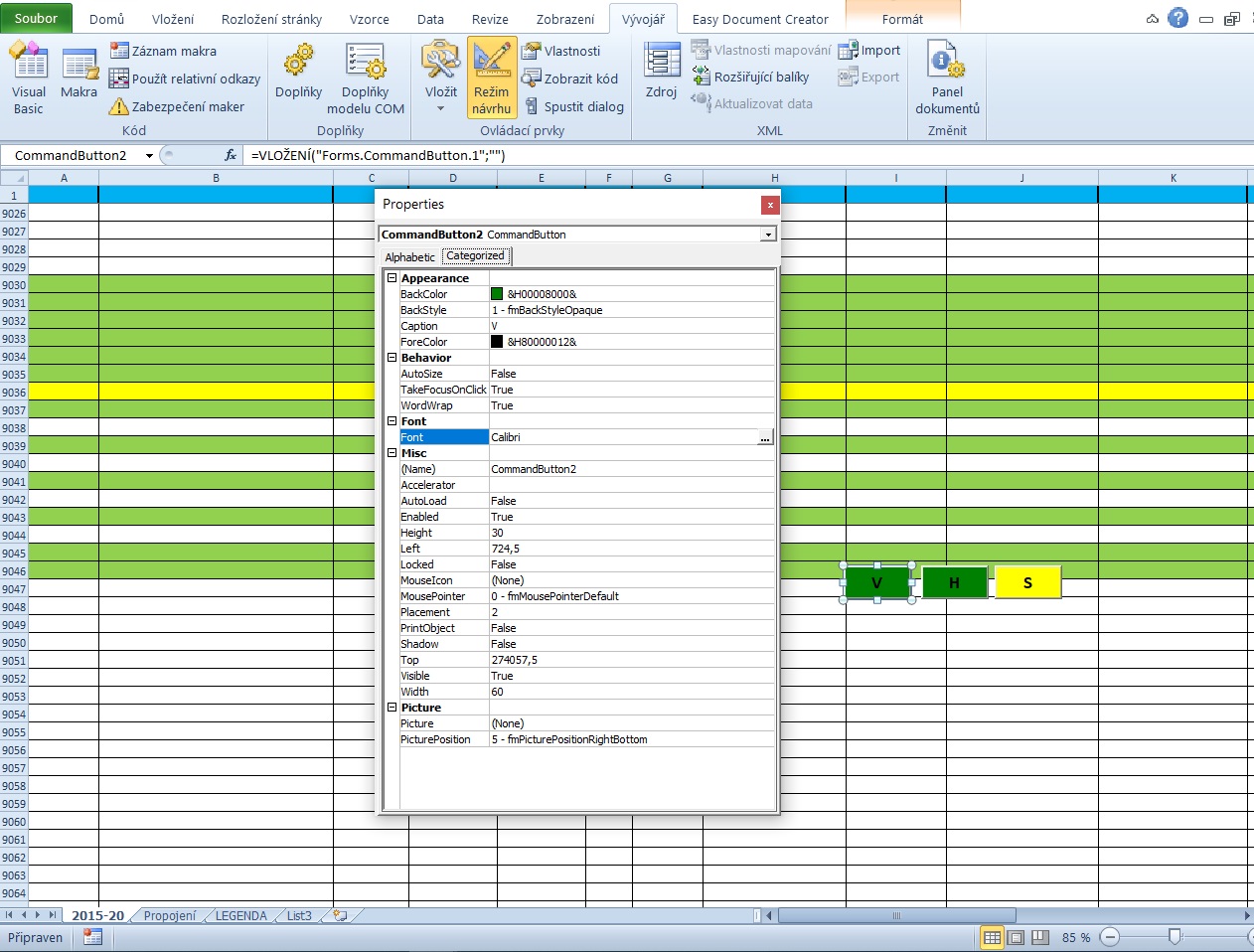The width and height of the screenshot is (1254, 952).
Task: Toggle Použít relativní odkazy
Action: (x=185, y=79)
